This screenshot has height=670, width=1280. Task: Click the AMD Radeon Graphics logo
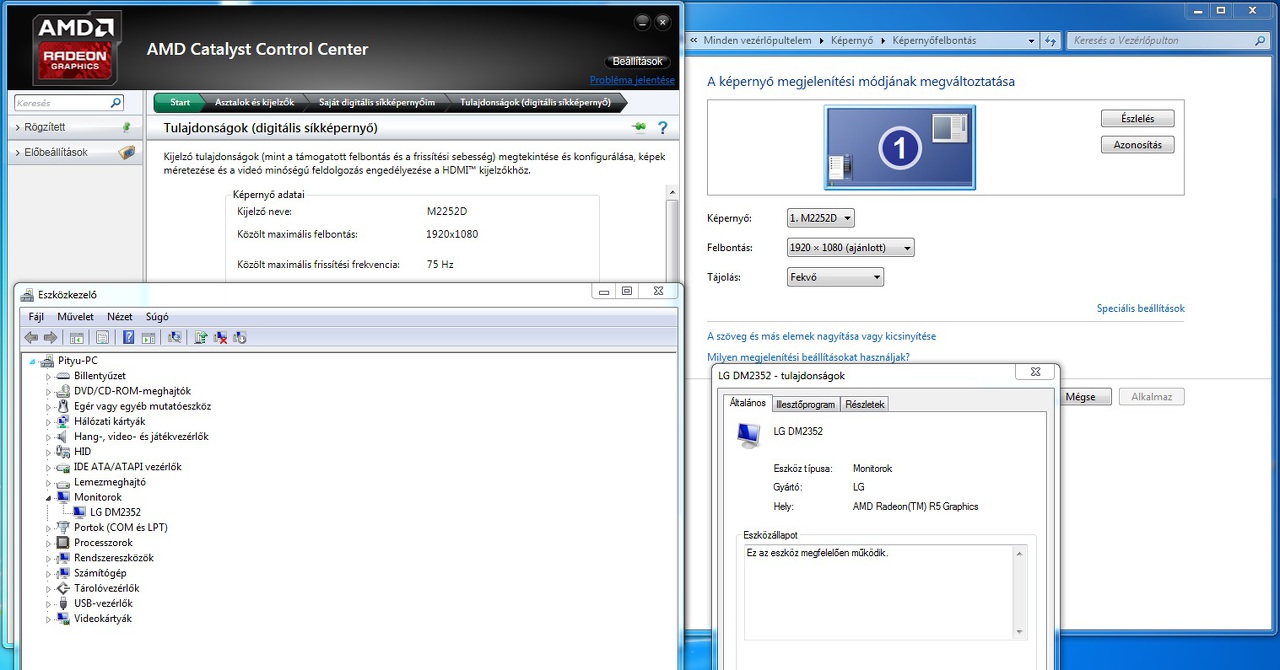[x=77, y=46]
